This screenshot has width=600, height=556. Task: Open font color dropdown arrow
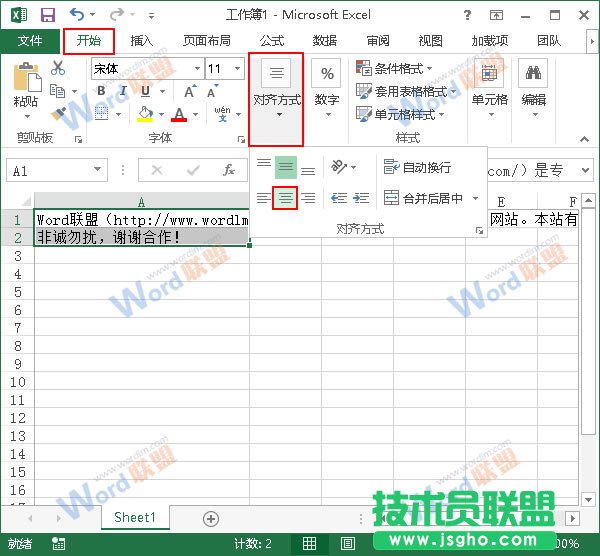pos(196,114)
